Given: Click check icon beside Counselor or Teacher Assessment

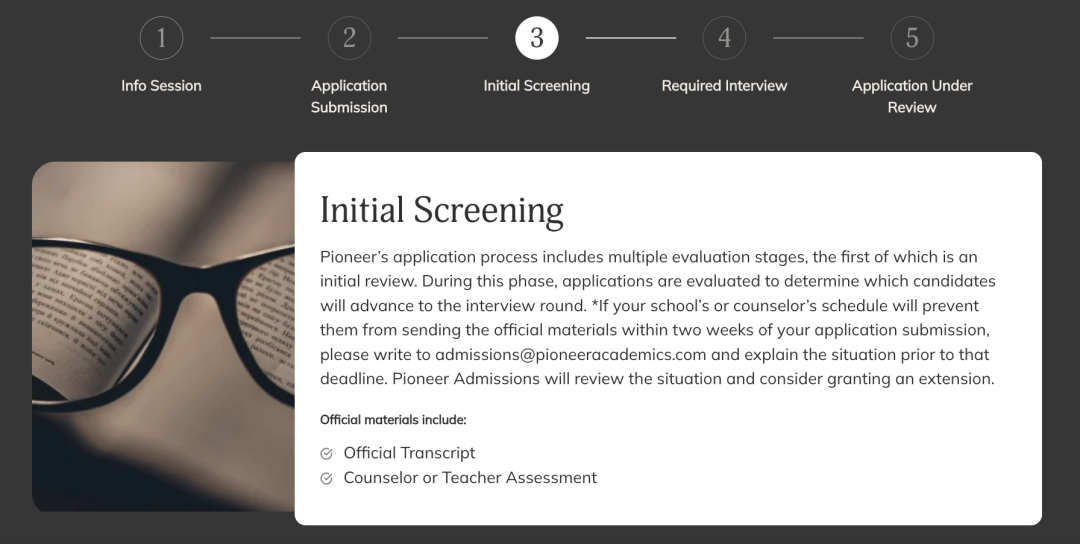Looking at the screenshot, I should [x=326, y=479].
